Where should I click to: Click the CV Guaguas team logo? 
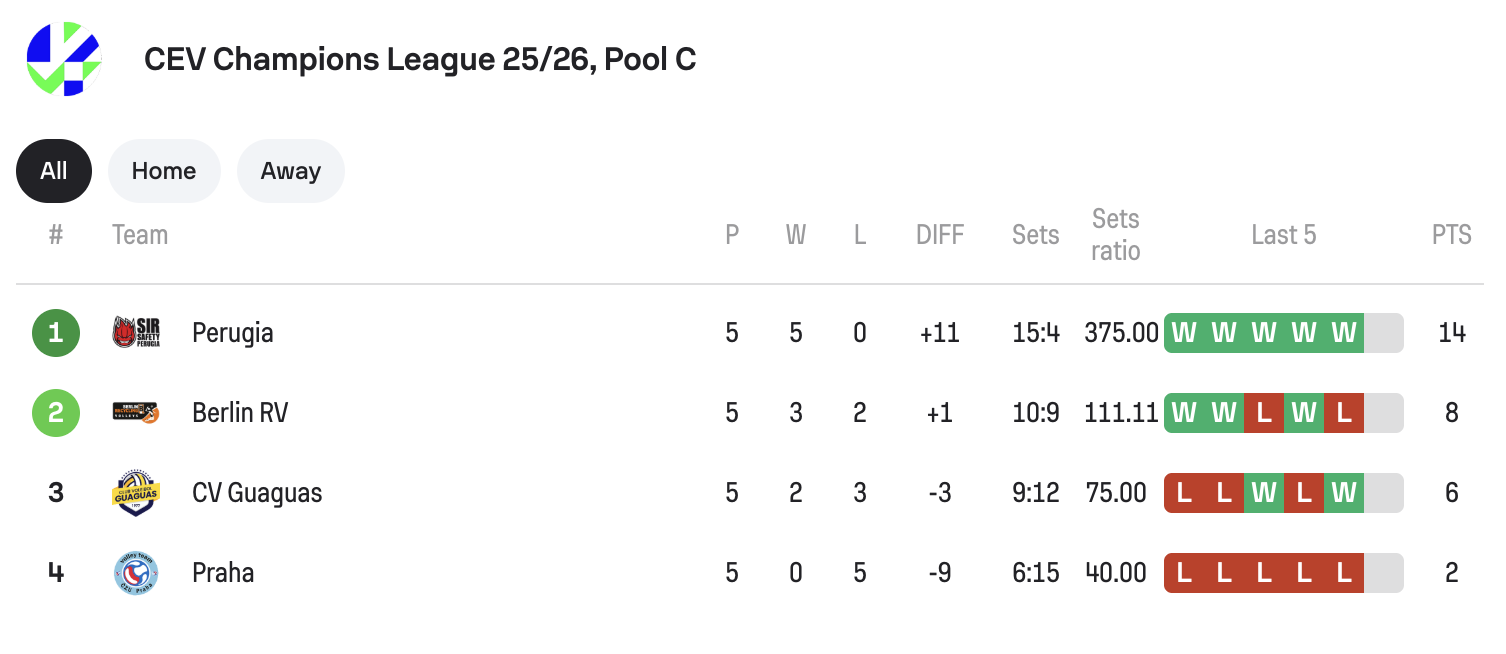(136, 492)
